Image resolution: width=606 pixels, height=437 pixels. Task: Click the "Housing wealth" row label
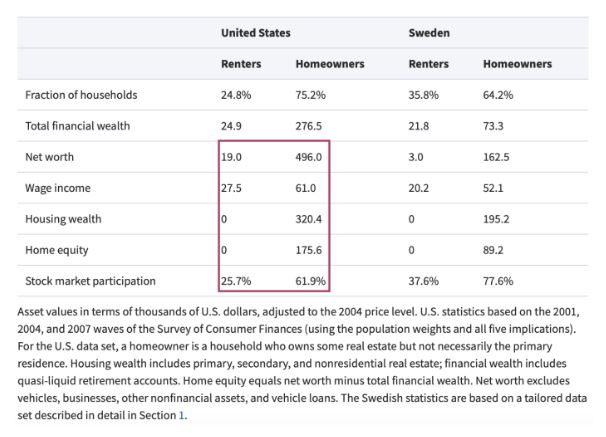point(63,219)
